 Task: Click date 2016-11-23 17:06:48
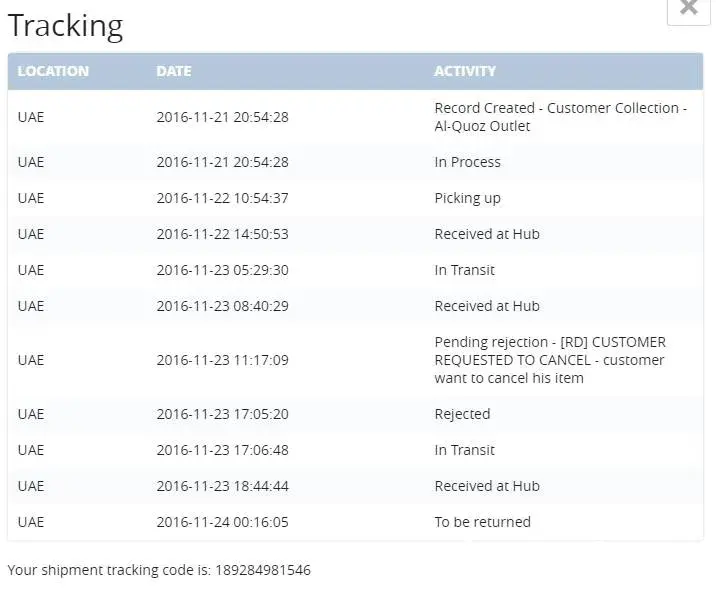point(222,450)
